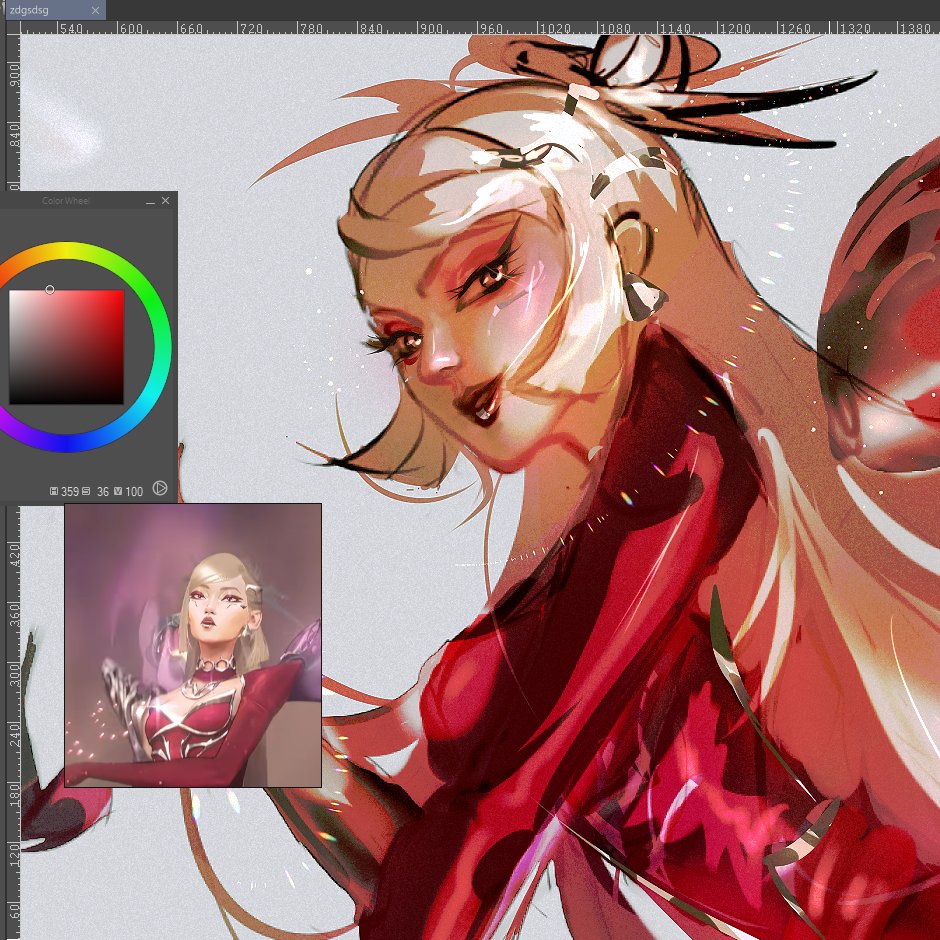Screen dimensions: 940x940
Task: Select the Hue value 359
Action: point(70,492)
